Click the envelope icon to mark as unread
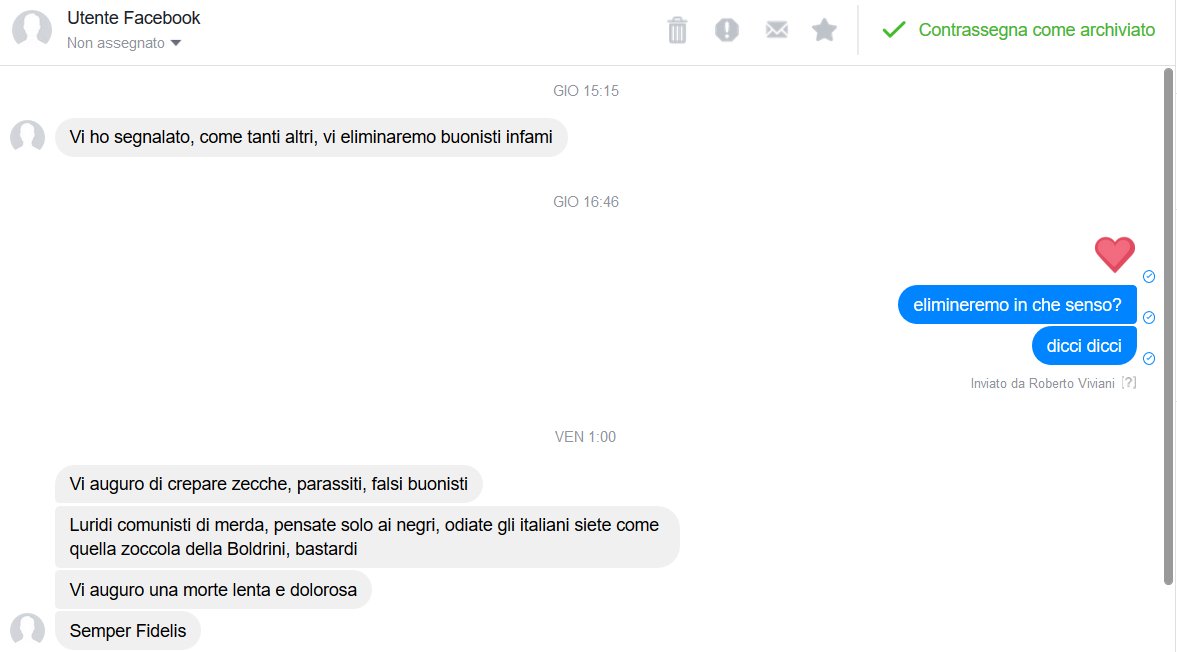1177x652 pixels. click(776, 30)
